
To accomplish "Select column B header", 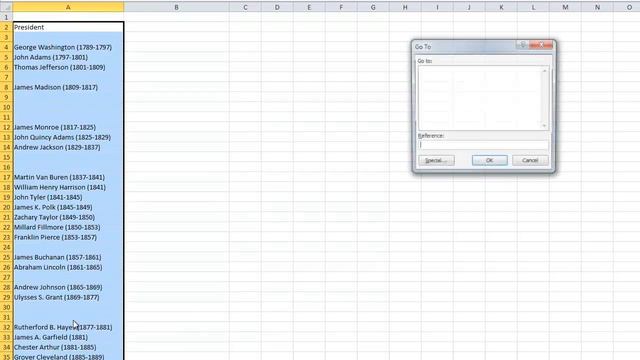I will click(176, 7).
